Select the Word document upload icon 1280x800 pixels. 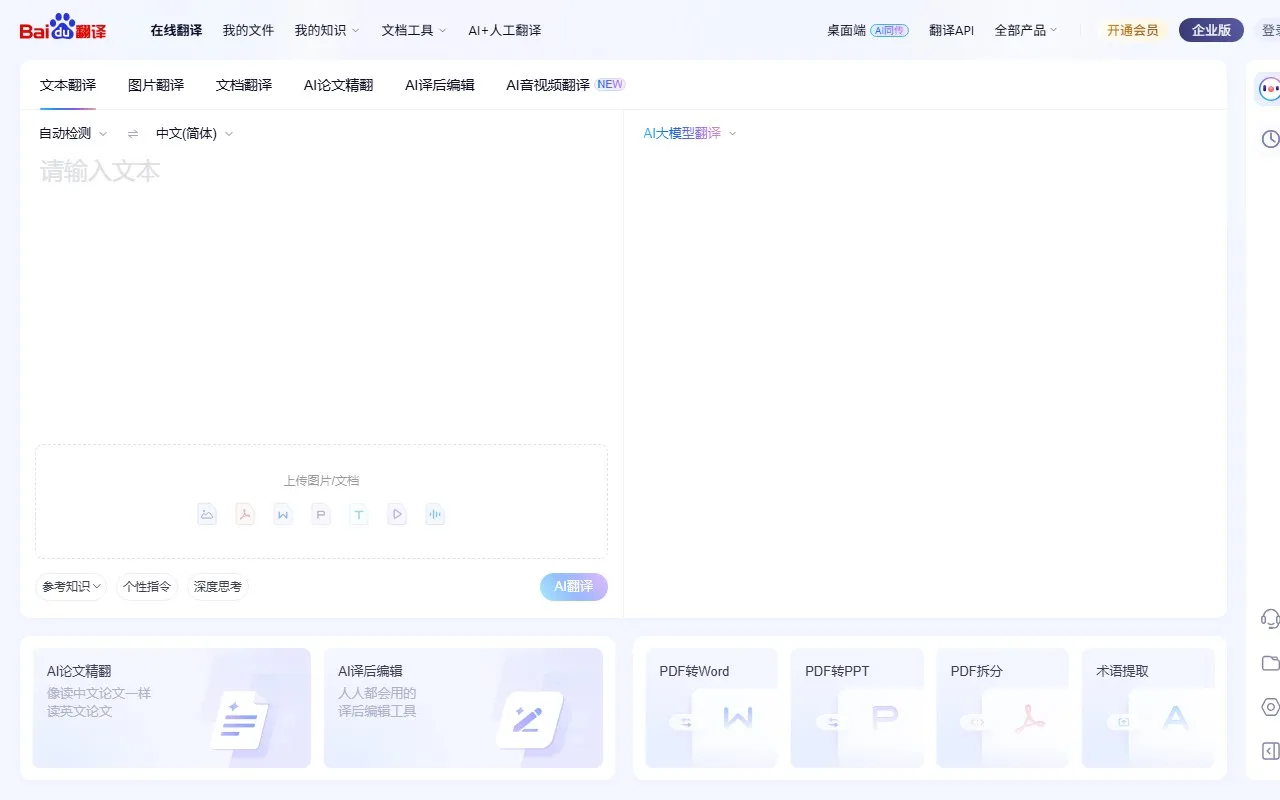(x=283, y=514)
